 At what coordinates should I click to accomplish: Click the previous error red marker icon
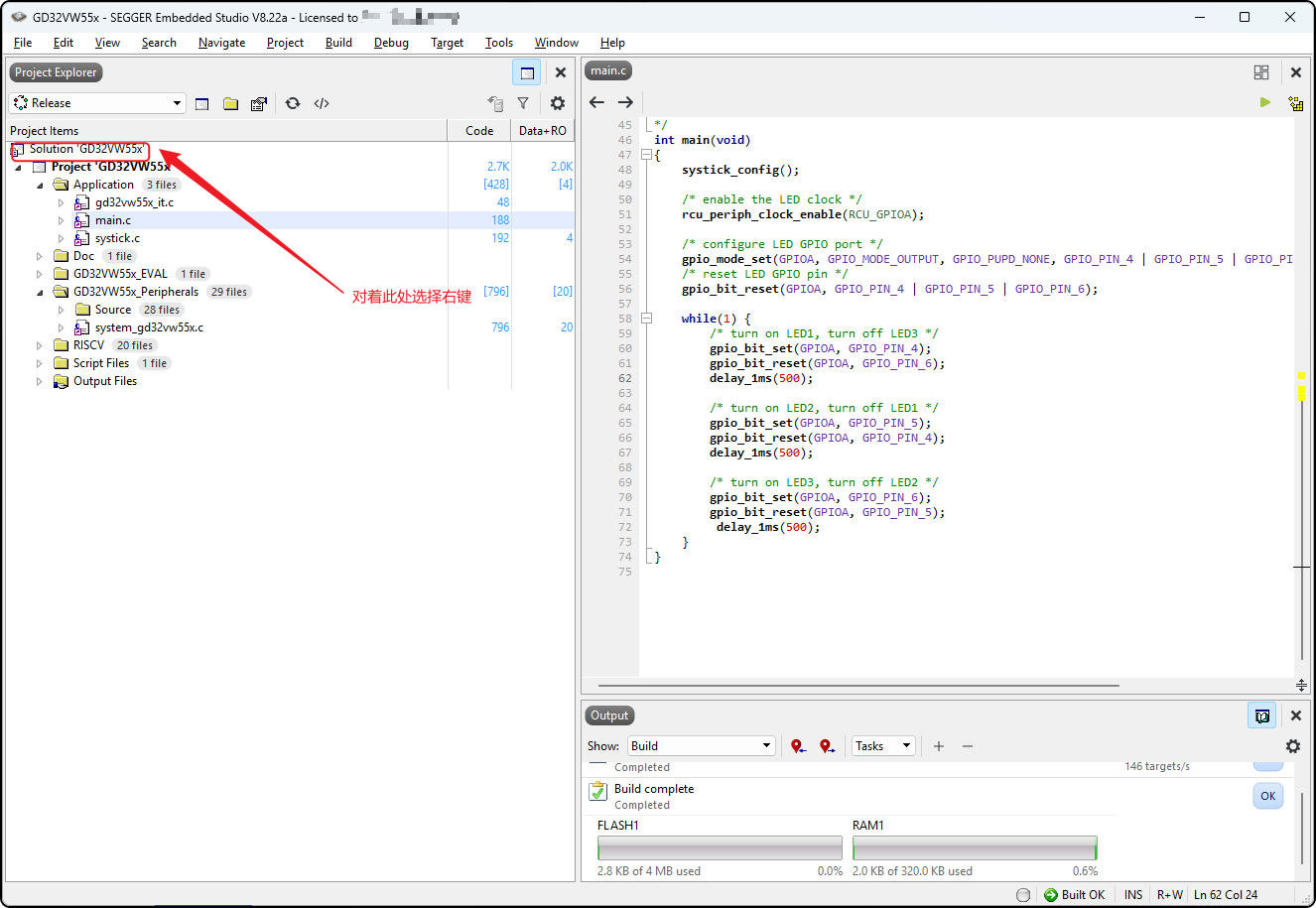click(x=798, y=746)
